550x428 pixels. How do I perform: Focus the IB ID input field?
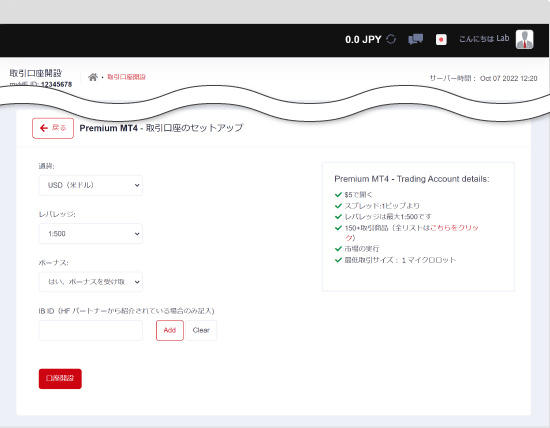pyautogui.click(x=90, y=330)
